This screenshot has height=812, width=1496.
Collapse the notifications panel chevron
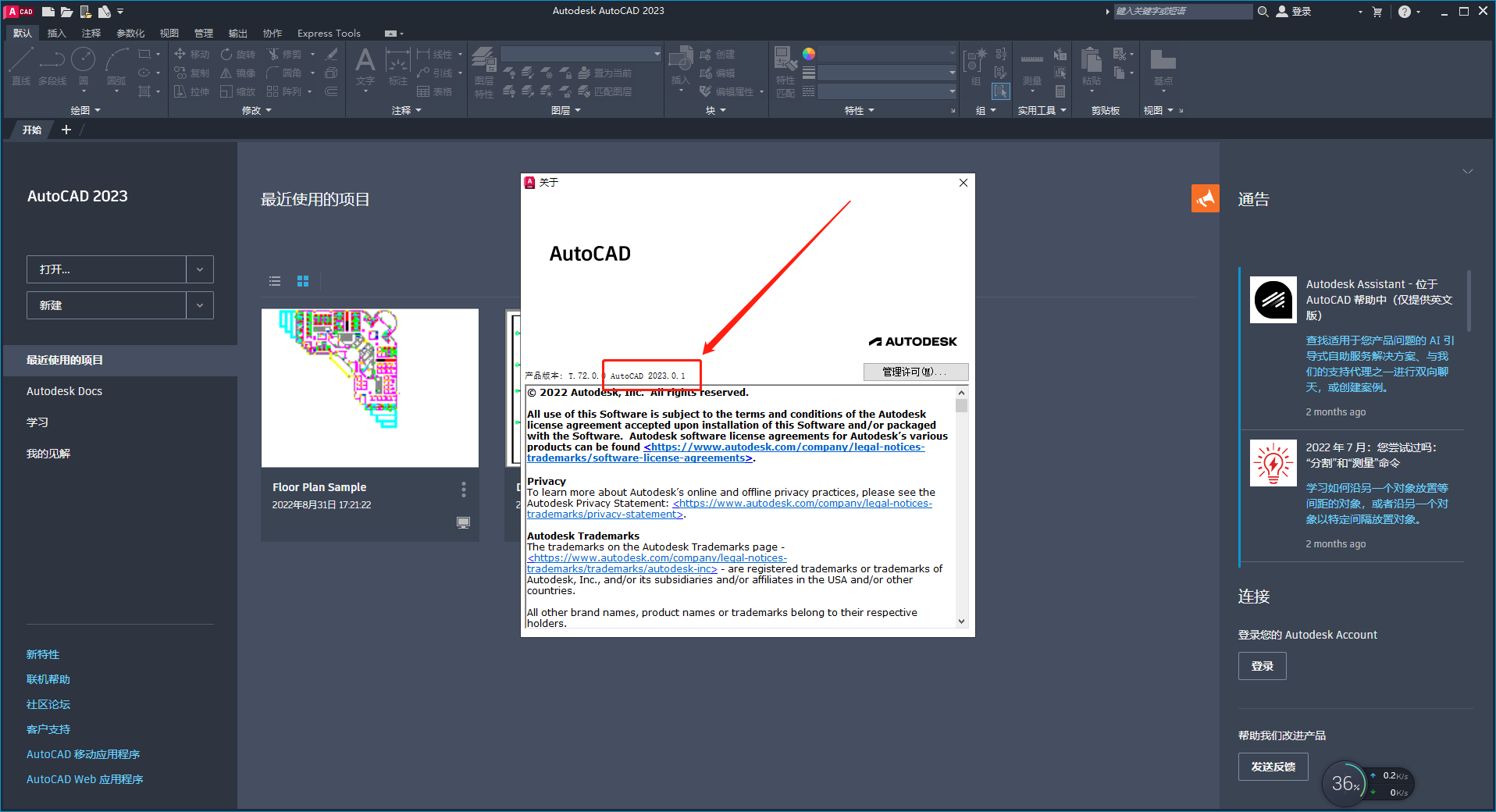[1468, 172]
